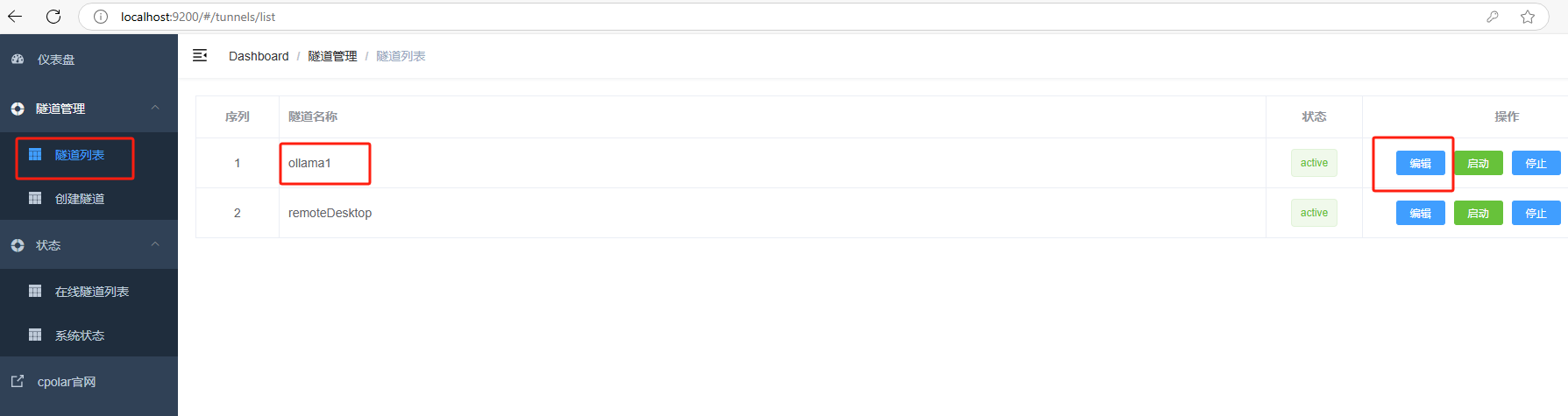Image resolution: width=1568 pixels, height=416 pixels.
Task: Open the password key icon
Action: 1493,17
